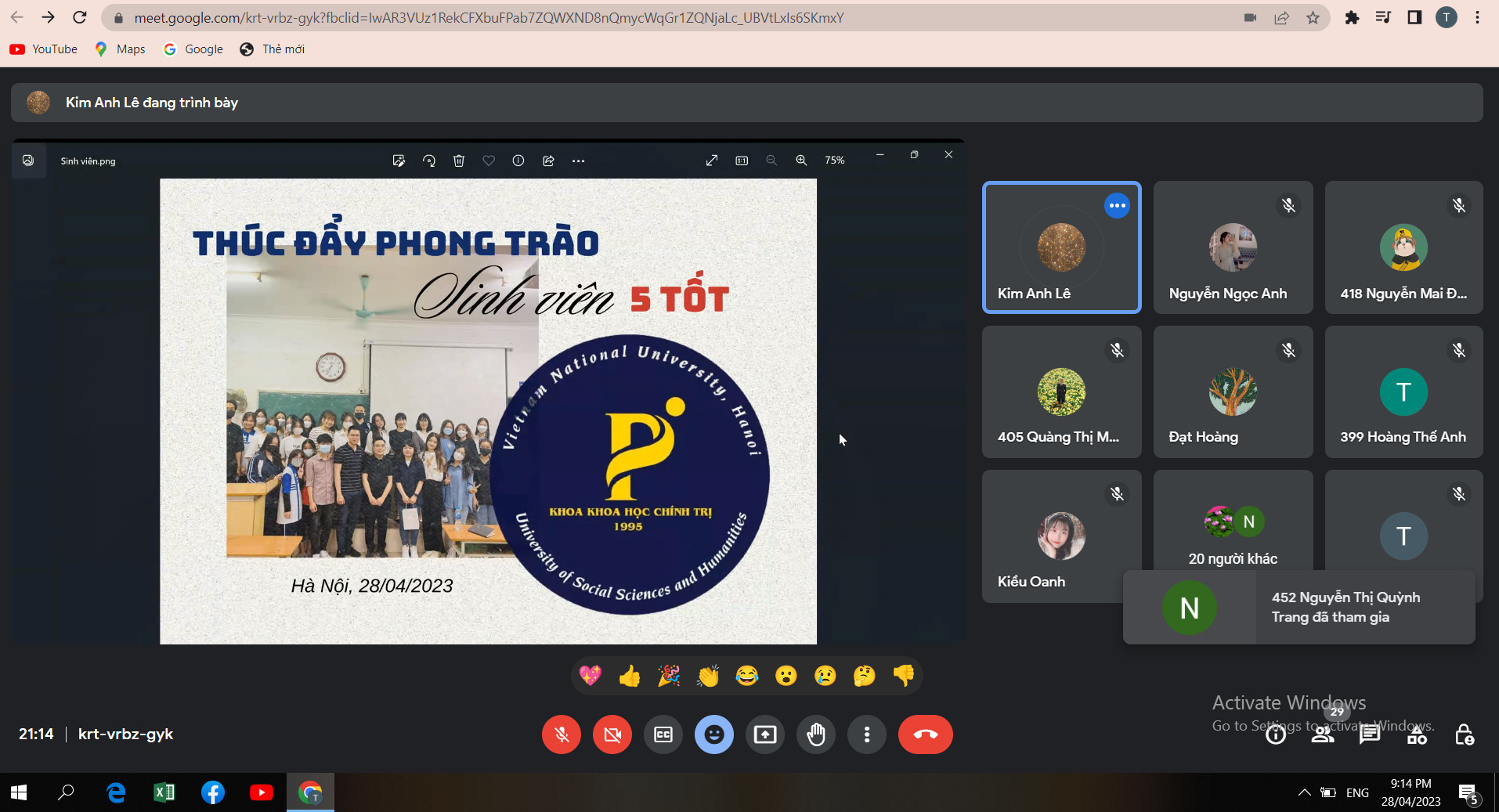Open meeting details info icon
Screen dimensions: 1499x812
tap(1276, 734)
